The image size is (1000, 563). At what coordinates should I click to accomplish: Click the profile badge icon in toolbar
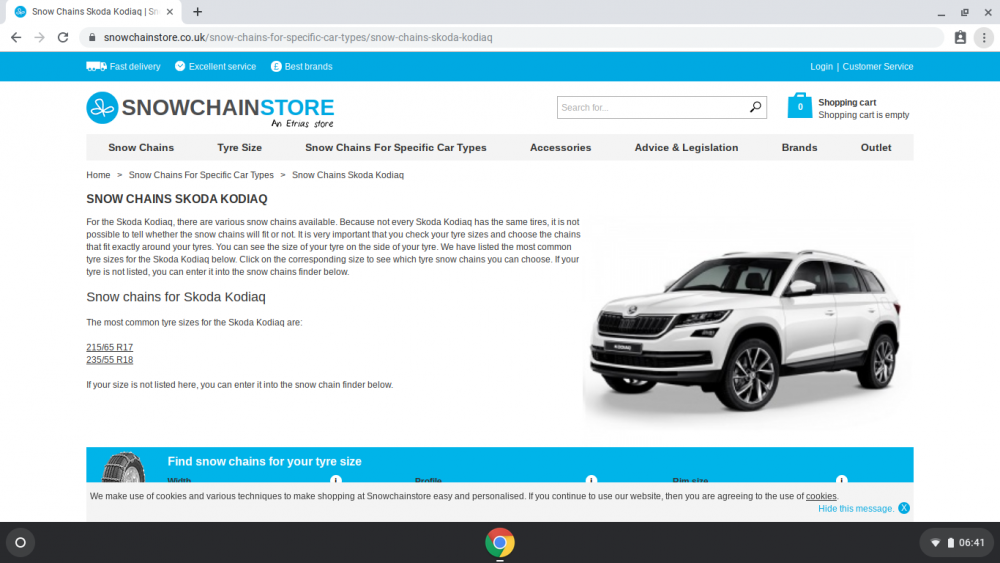coord(960,38)
